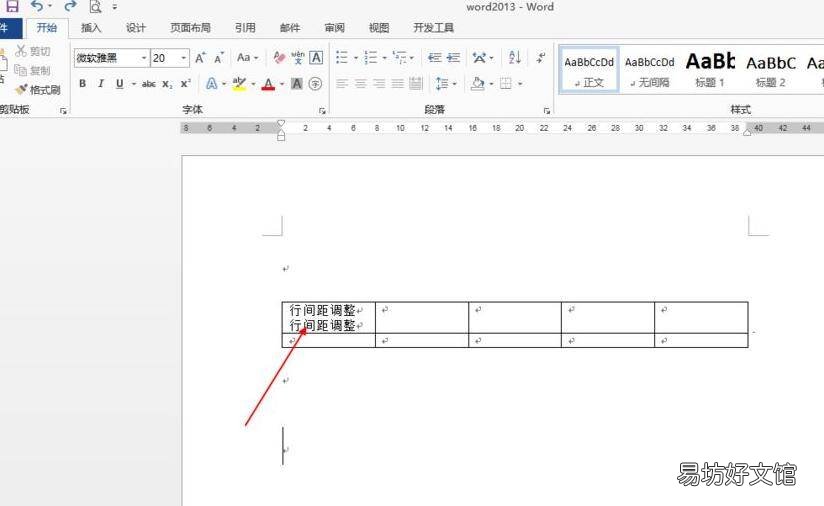Screen dimensions: 824x506
Task: Open the 开发工具 tab
Action: (x=434, y=28)
